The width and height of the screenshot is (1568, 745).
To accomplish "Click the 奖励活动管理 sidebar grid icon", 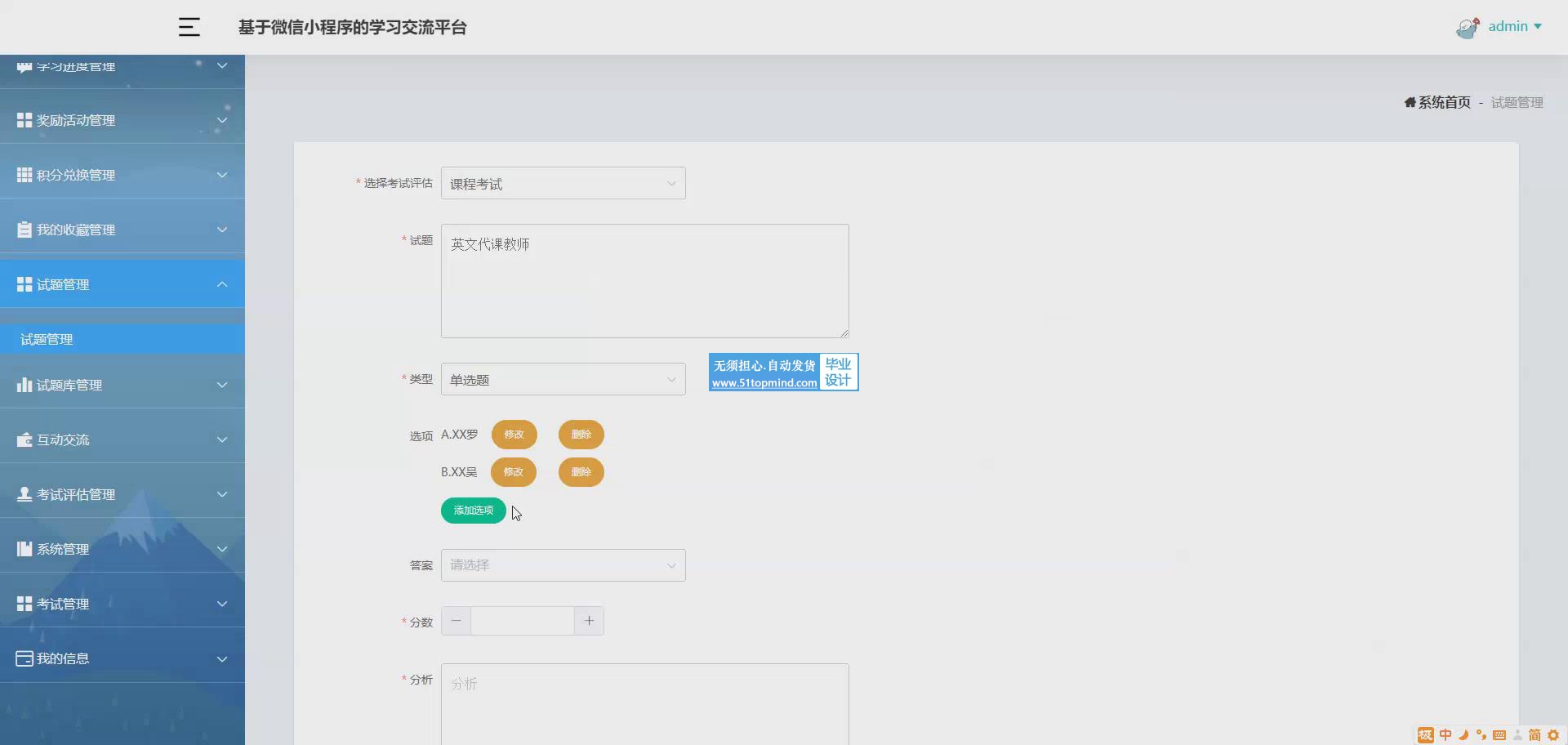I will pyautogui.click(x=24, y=120).
